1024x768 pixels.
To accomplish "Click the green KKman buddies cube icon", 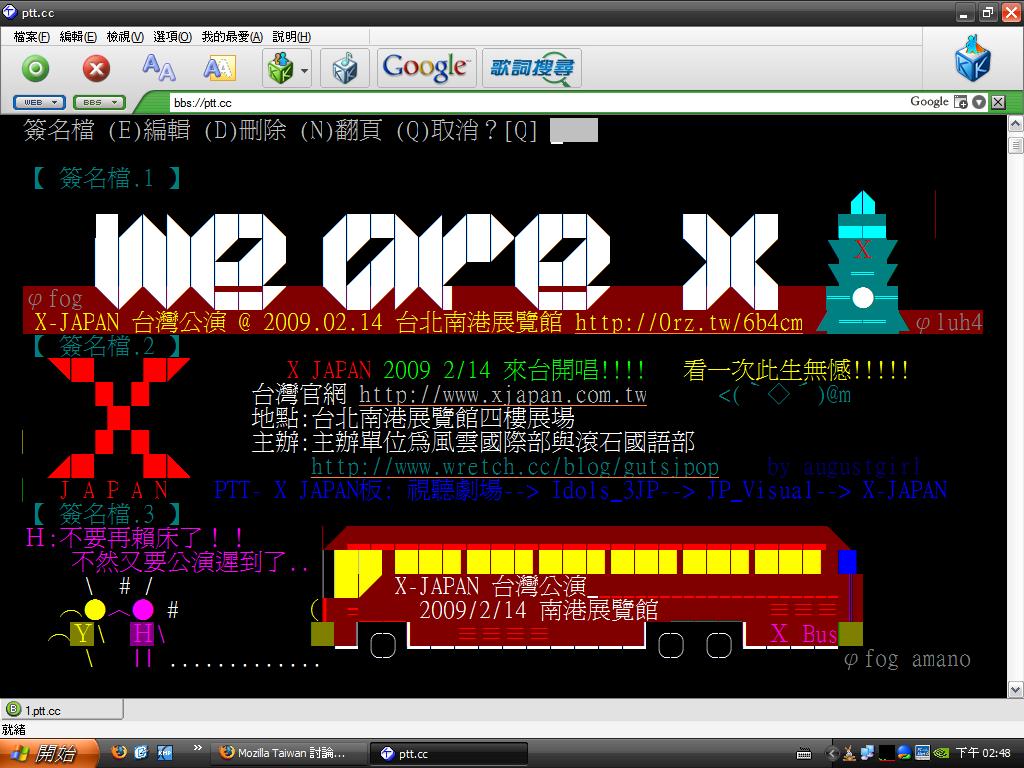I will point(280,68).
